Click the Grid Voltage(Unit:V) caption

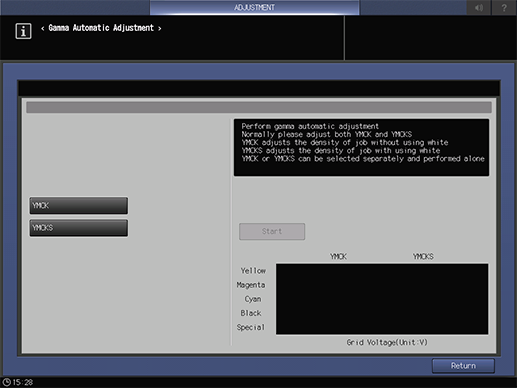coord(387,342)
